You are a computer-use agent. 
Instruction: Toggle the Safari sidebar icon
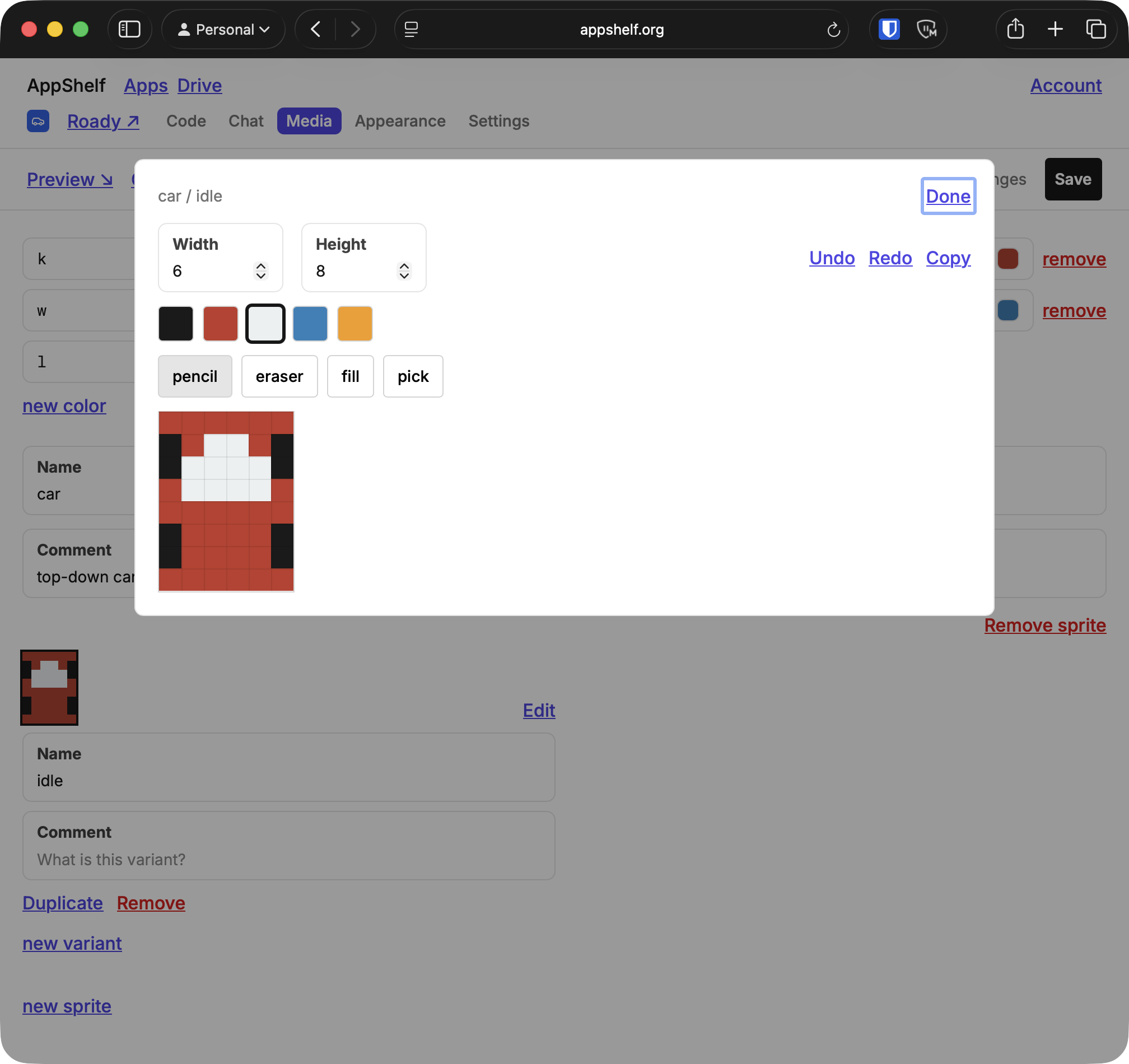tap(129, 29)
